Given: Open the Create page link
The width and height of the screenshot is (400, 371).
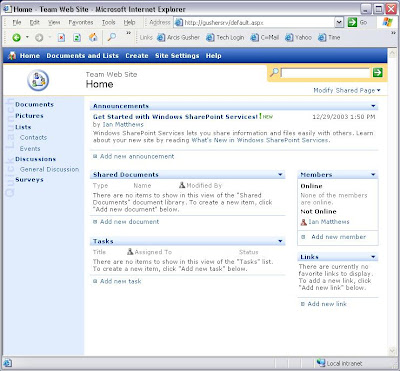Looking at the screenshot, I should (x=137, y=56).
